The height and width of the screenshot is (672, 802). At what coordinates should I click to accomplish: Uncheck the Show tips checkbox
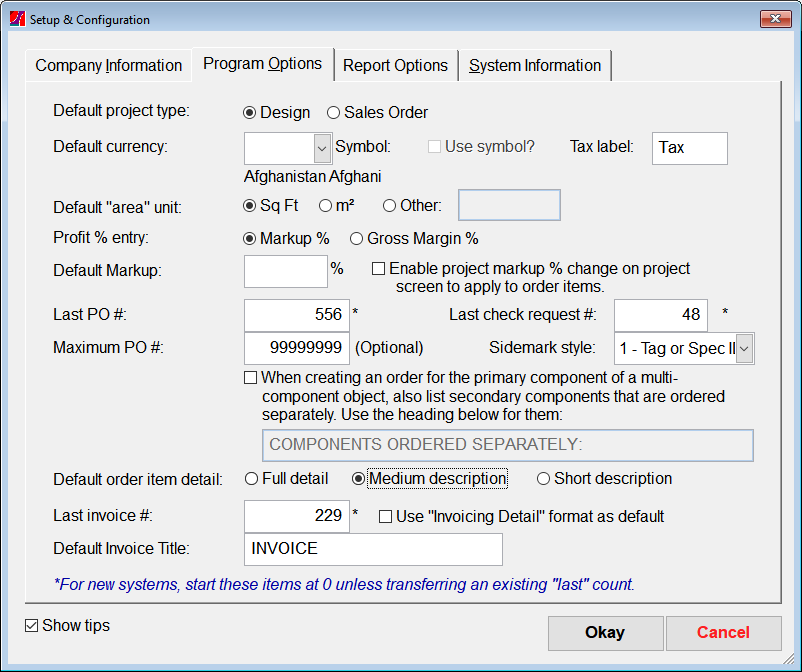click(32, 625)
